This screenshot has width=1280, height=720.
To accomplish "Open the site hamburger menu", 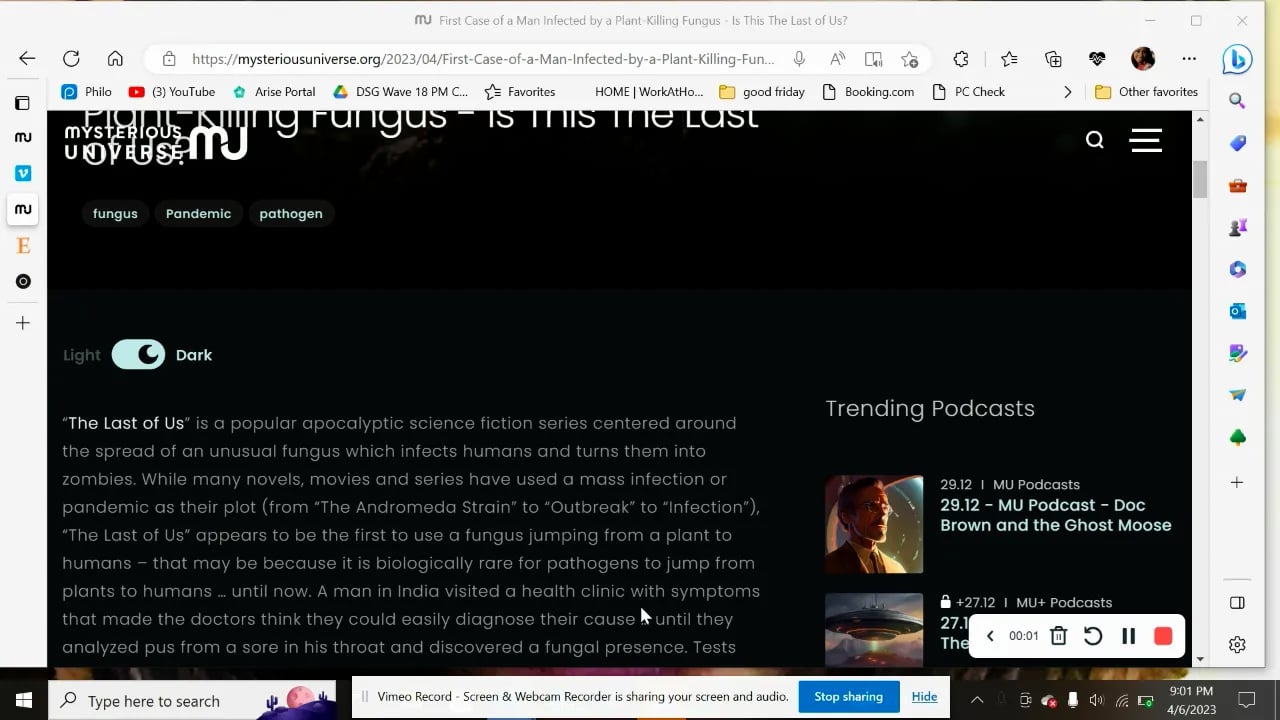I will (1146, 140).
